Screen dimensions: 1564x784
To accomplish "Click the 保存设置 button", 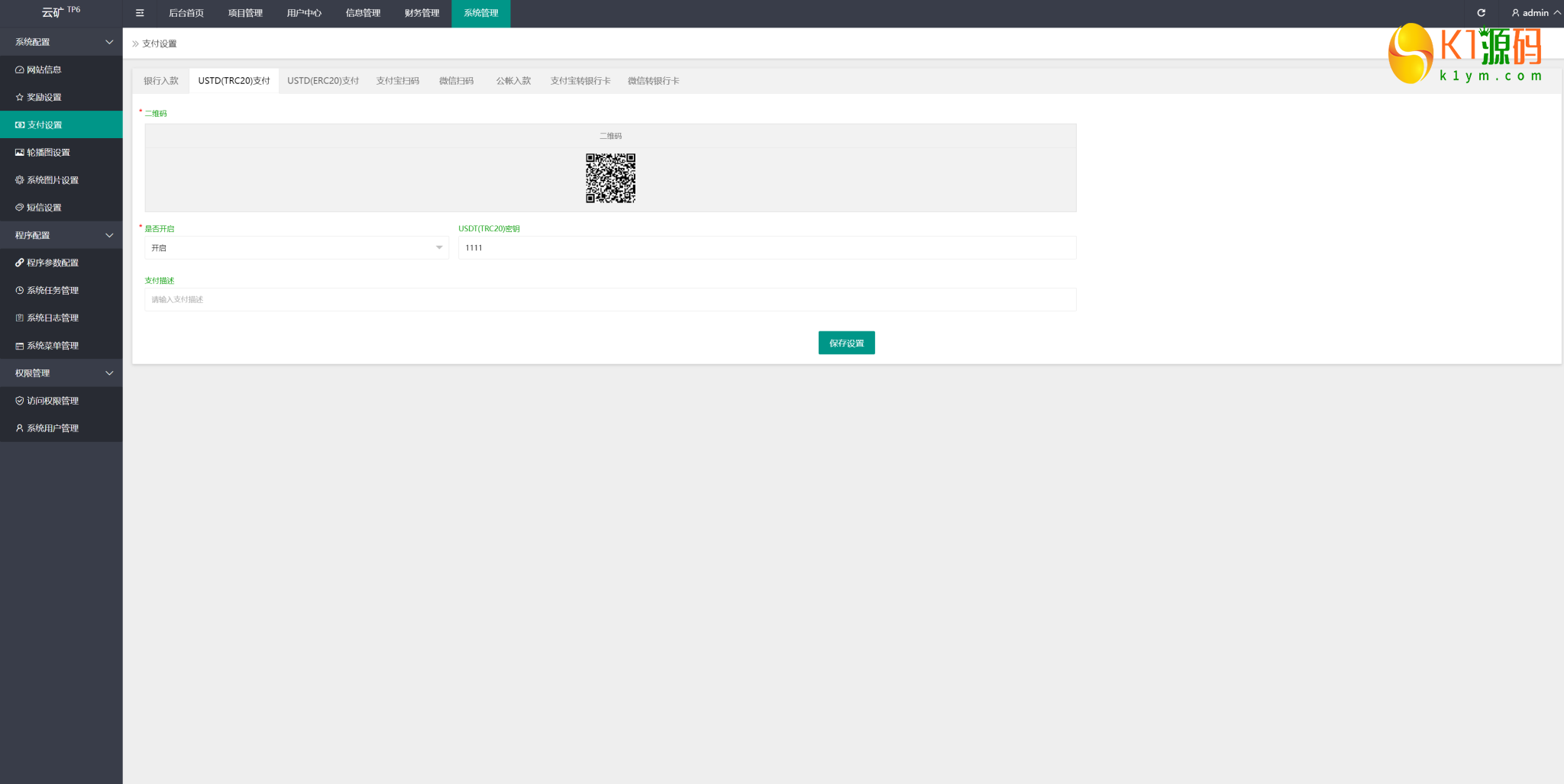I will pos(847,343).
